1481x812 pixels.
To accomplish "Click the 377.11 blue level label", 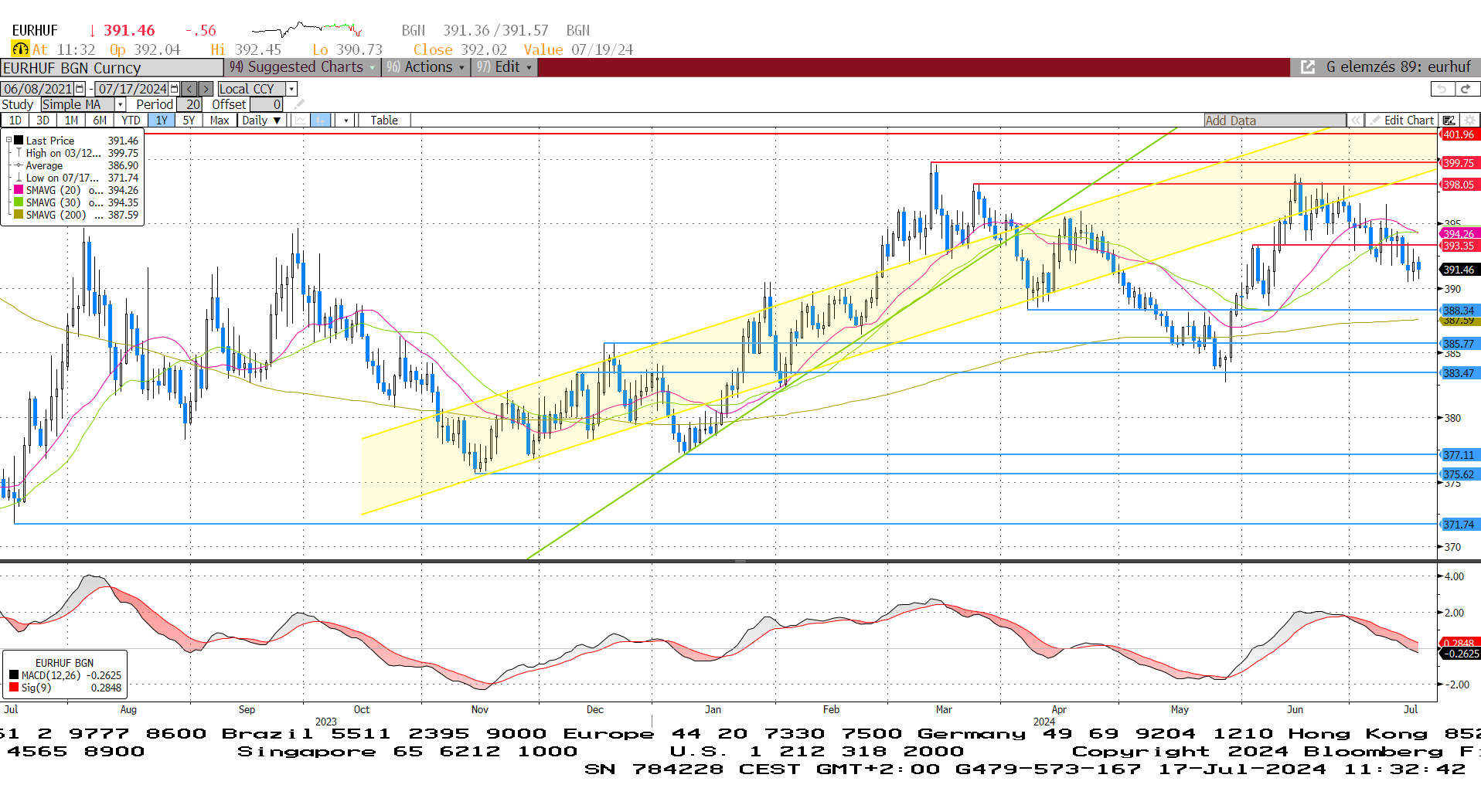I will 1459,455.
